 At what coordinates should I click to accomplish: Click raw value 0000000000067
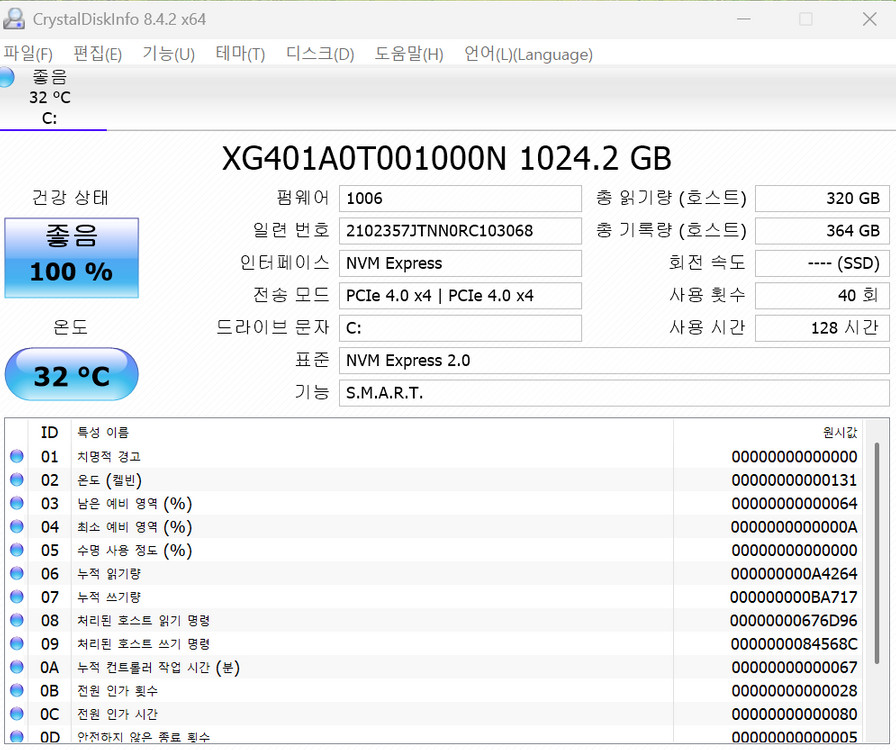tap(794, 668)
